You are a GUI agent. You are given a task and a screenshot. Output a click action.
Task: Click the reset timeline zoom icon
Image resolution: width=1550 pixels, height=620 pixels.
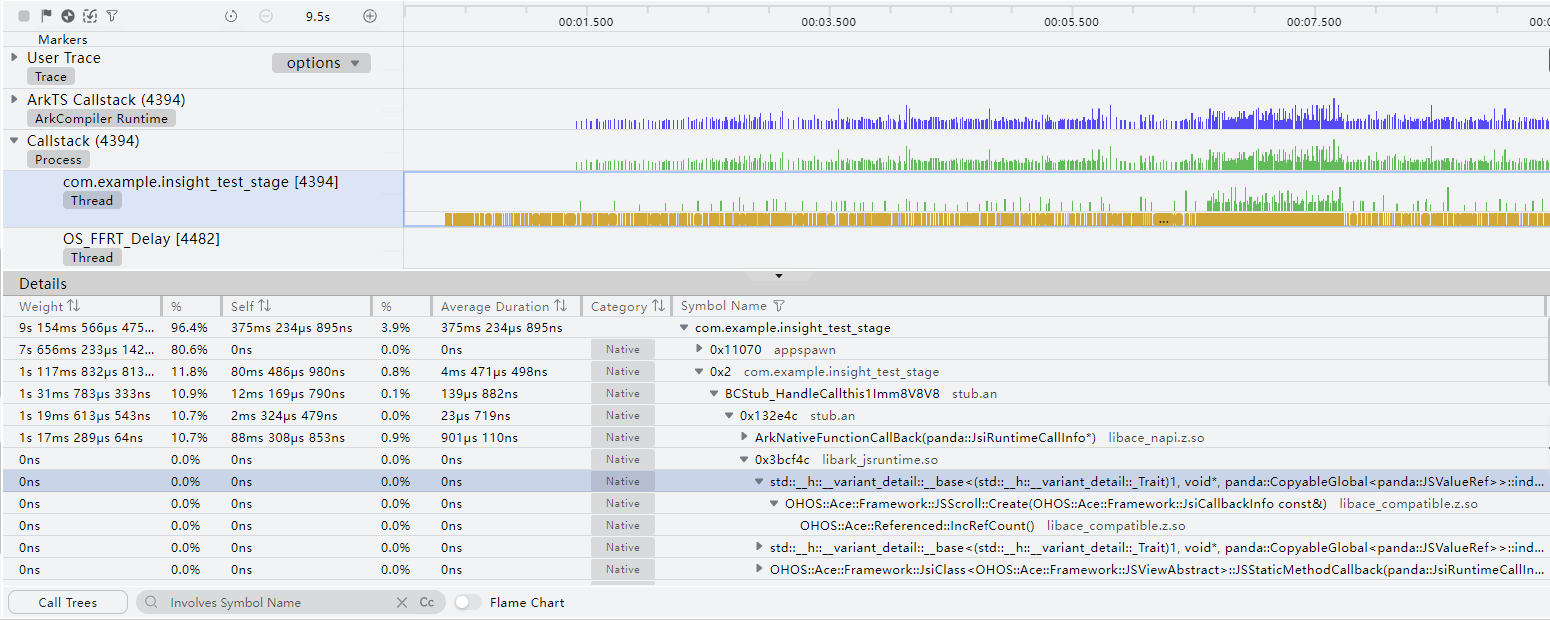point(231,16)
